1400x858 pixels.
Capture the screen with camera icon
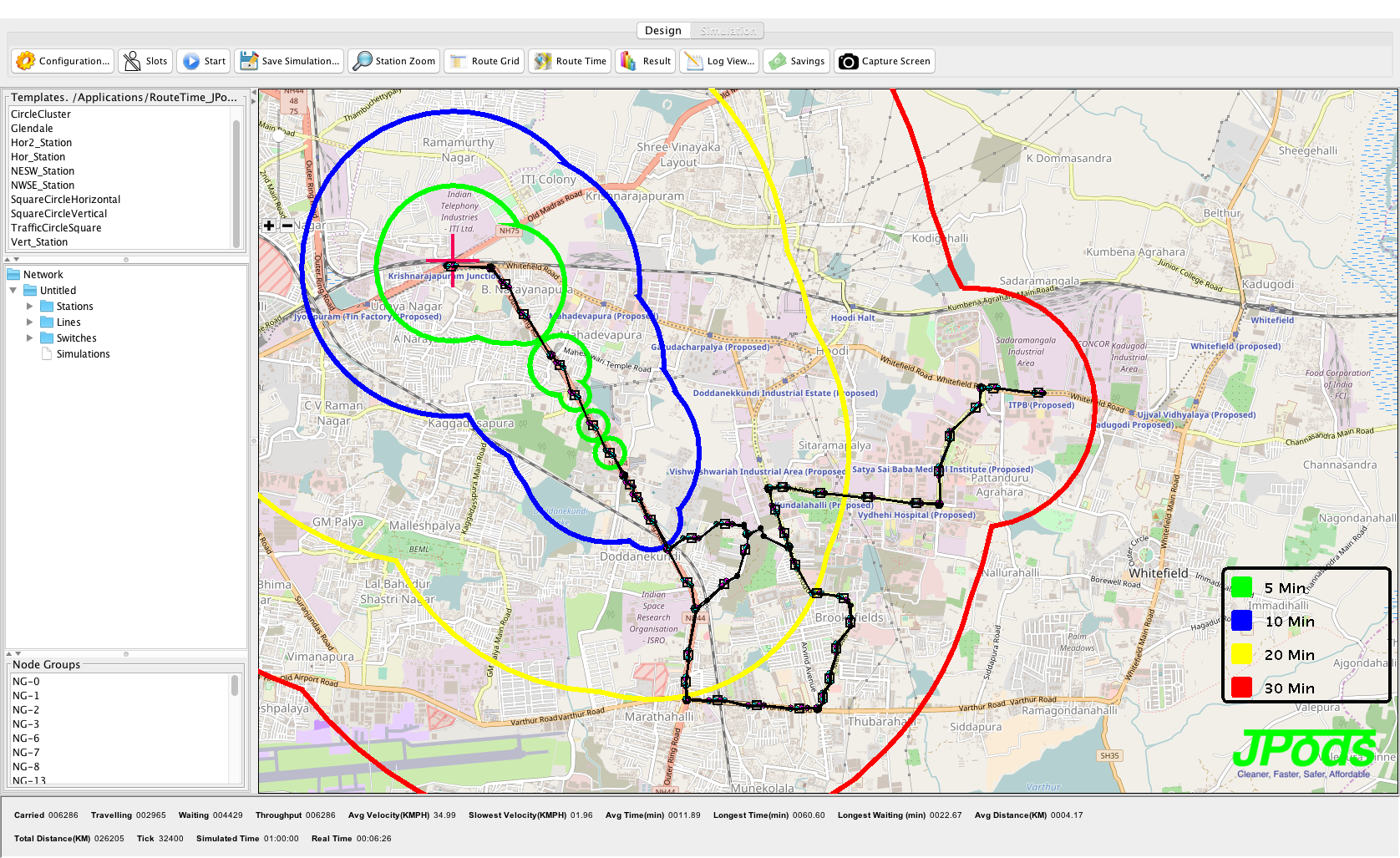(849, 61)
